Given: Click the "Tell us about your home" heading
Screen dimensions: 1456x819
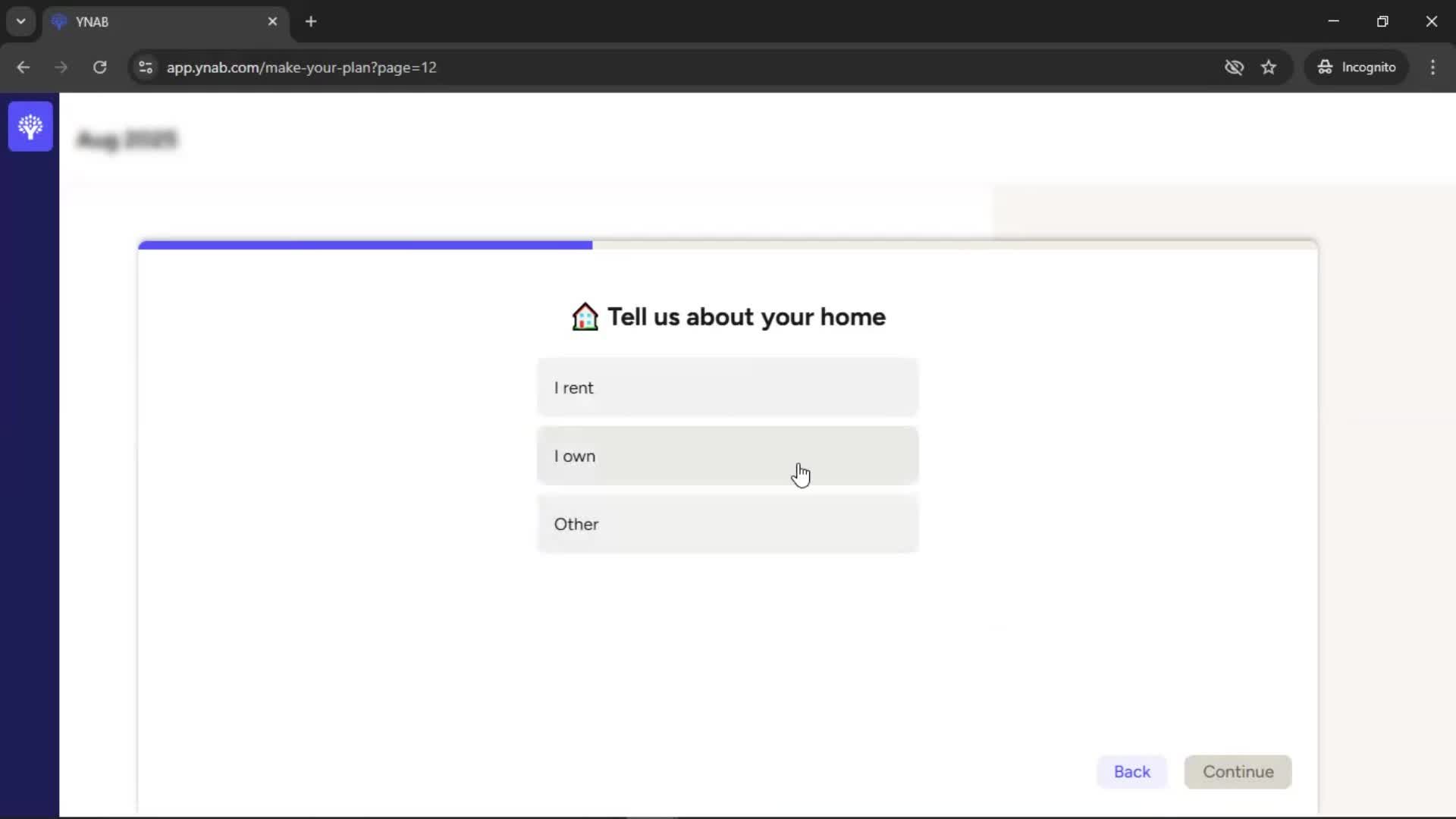Looking at the screenshot, I should pos(746,317).
